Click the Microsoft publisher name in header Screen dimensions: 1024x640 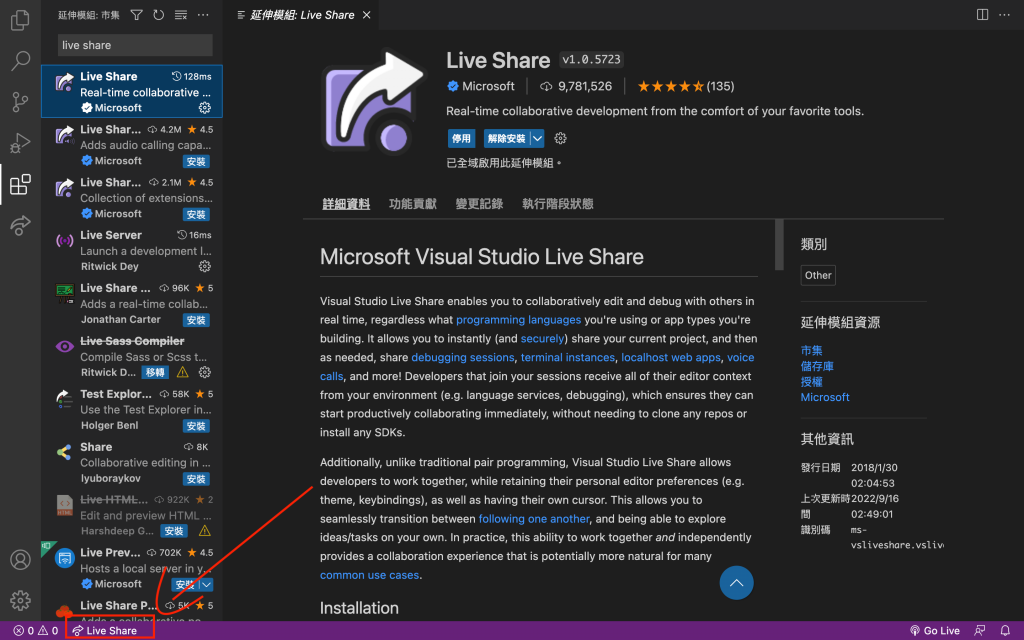pos(488,86)
